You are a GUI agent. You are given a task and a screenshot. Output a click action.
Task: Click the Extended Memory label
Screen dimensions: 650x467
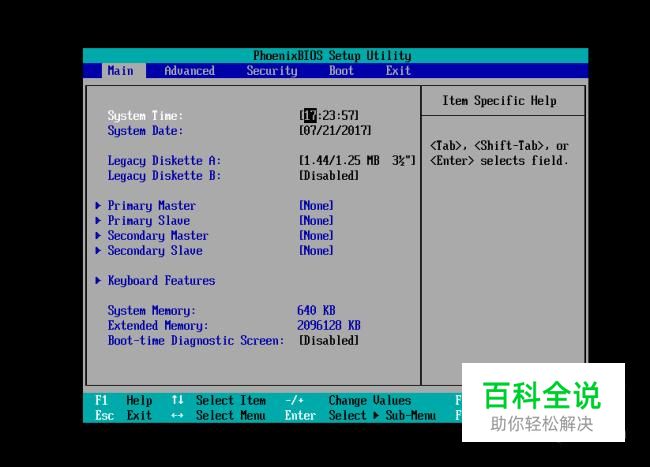coord(158,325)
